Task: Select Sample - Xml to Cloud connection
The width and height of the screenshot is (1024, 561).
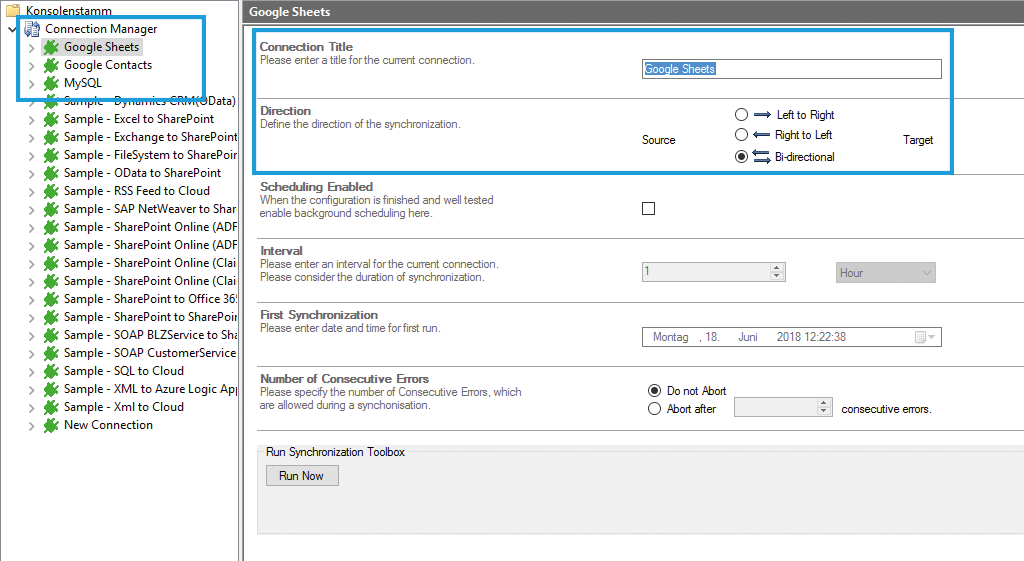Action: coord(123,407)
